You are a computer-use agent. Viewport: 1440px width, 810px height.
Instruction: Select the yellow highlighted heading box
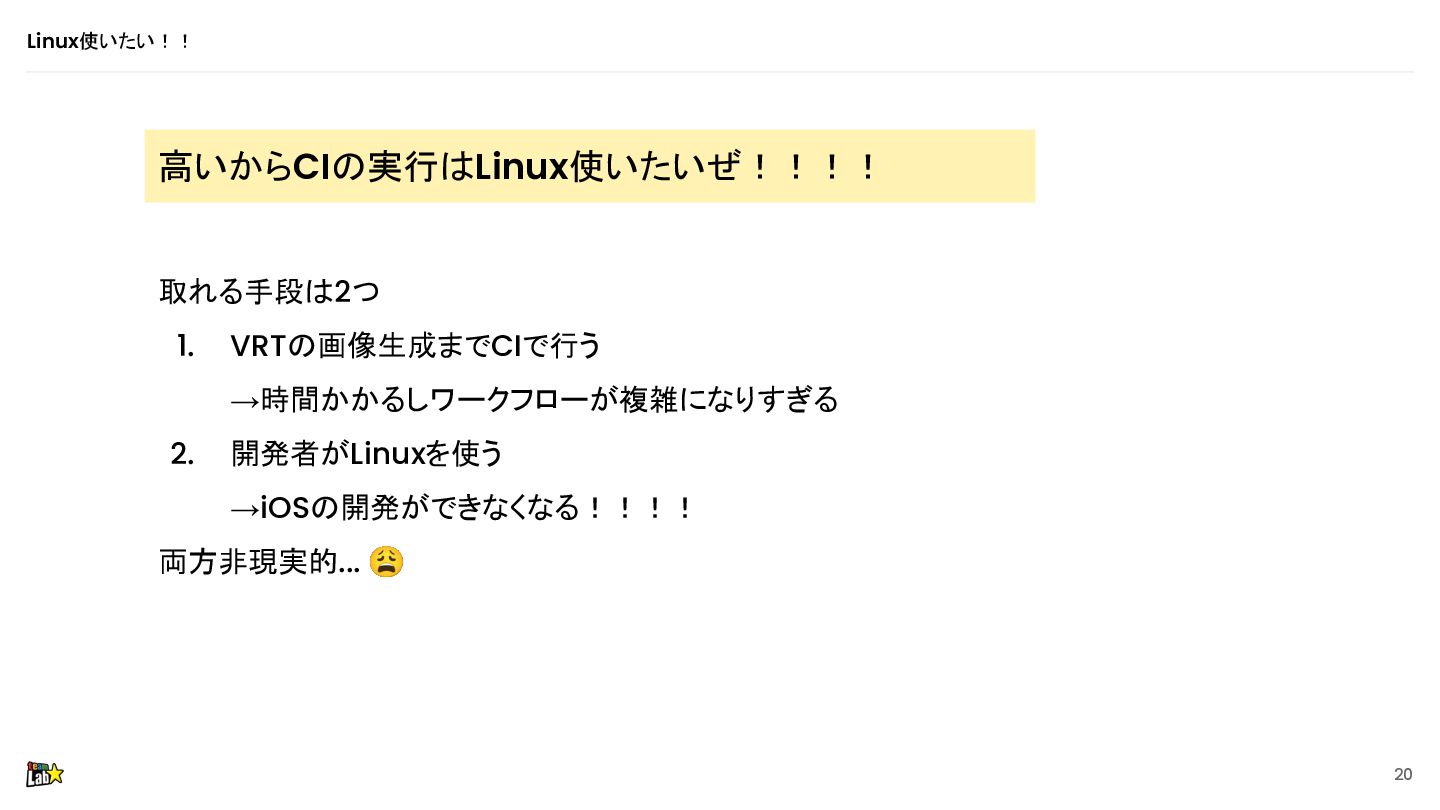click(x=590, y=166)
